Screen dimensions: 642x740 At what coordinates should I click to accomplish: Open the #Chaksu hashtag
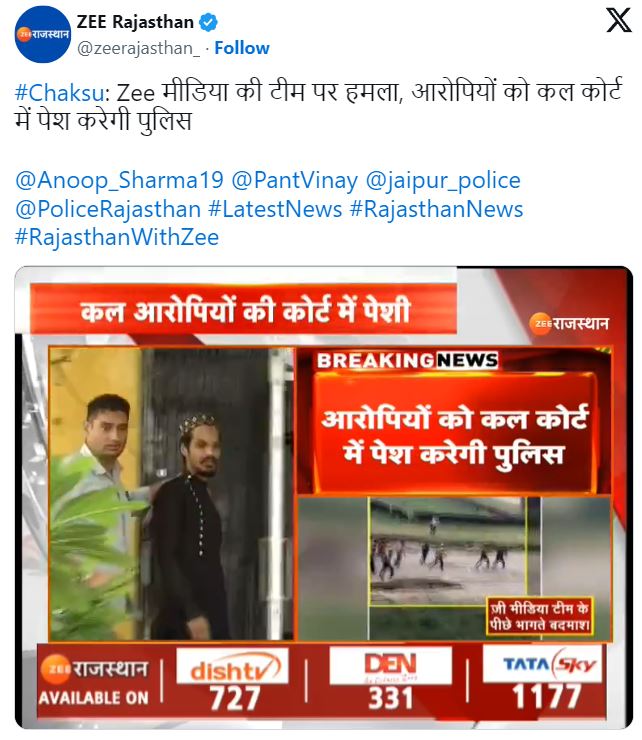[59, 92]
